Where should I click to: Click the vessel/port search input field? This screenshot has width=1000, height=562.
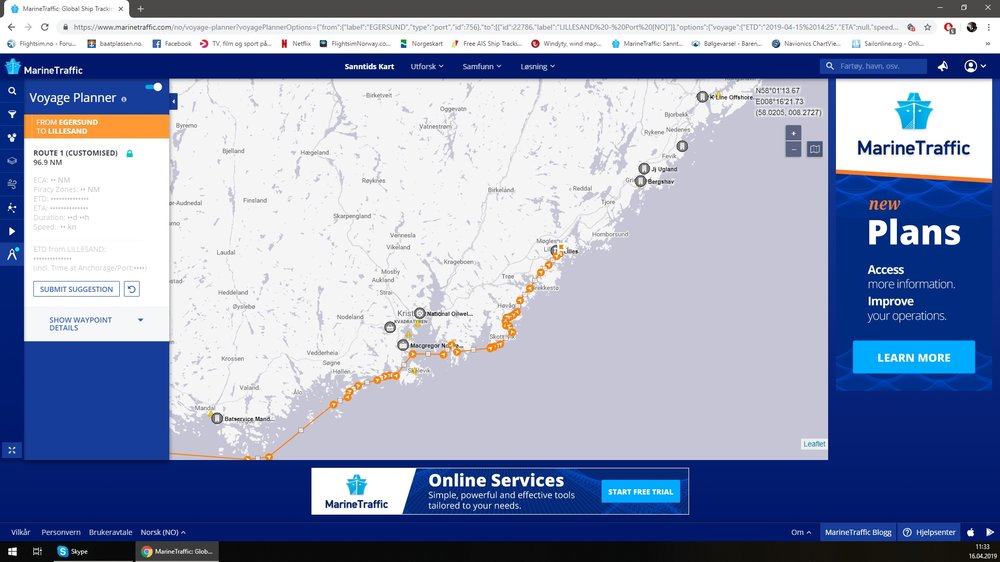873,66
